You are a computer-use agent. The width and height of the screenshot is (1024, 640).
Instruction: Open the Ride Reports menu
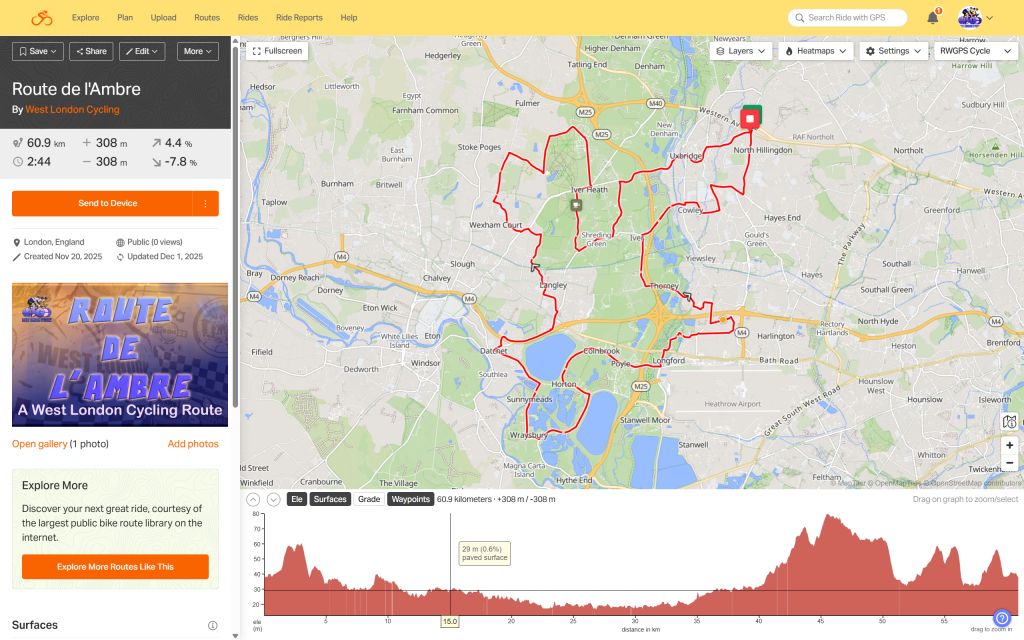299,18
